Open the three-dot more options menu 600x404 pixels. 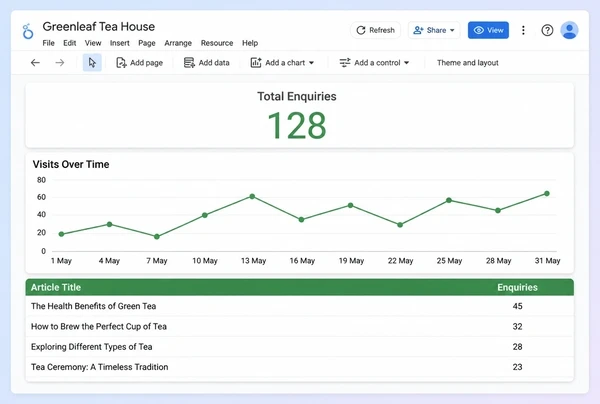[x=523, y=30]
